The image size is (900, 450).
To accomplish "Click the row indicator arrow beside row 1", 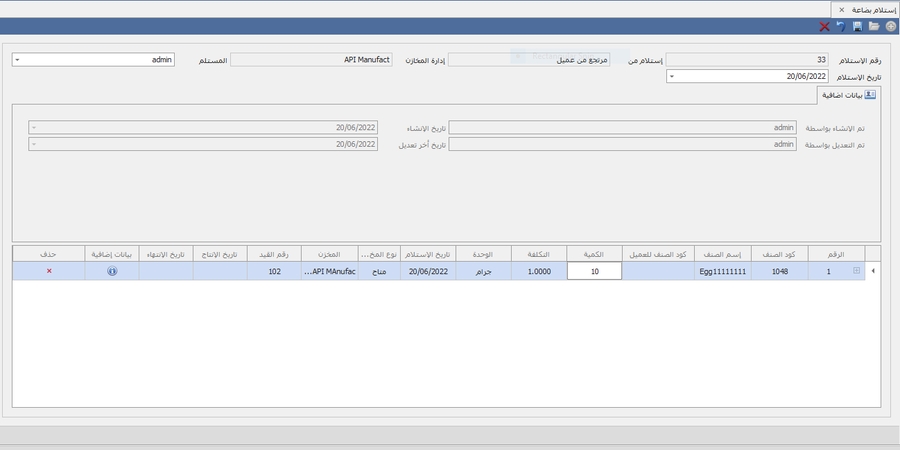I will point(874,271).
